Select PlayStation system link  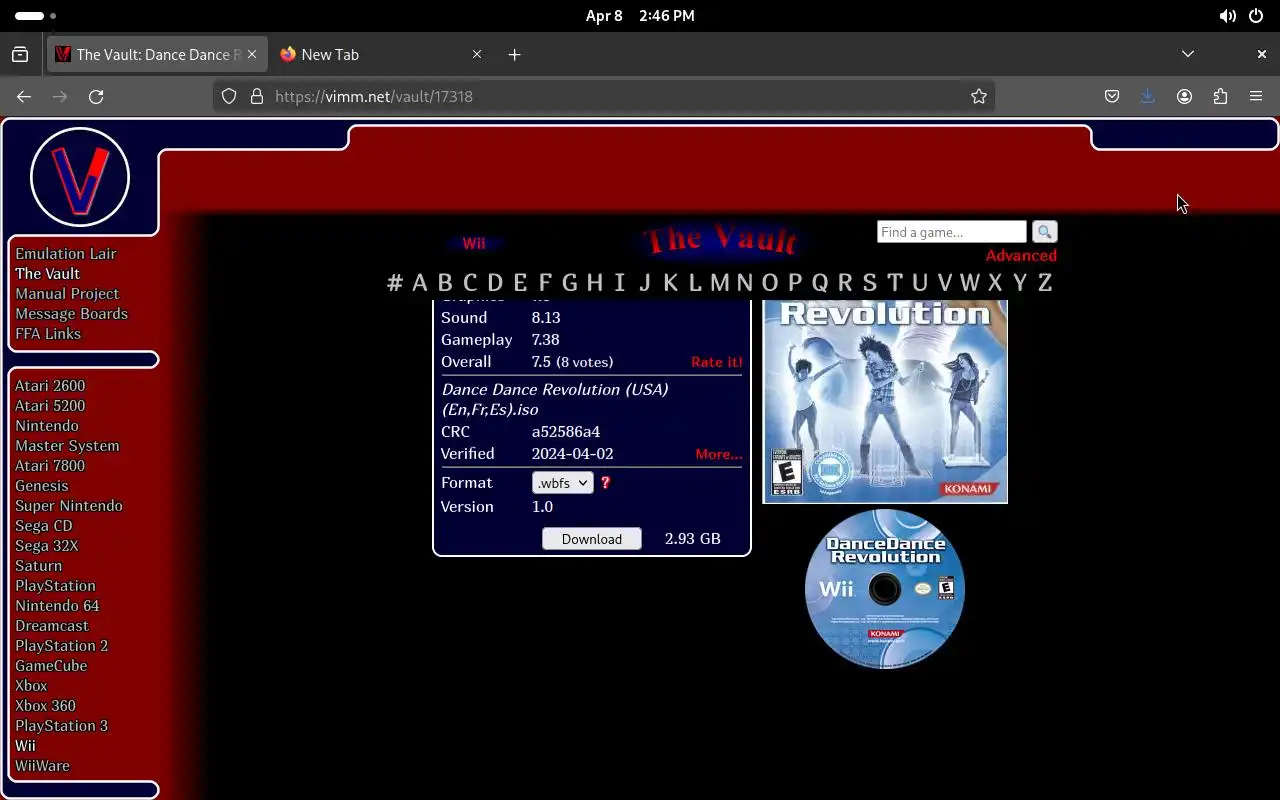tap(55, 586)
